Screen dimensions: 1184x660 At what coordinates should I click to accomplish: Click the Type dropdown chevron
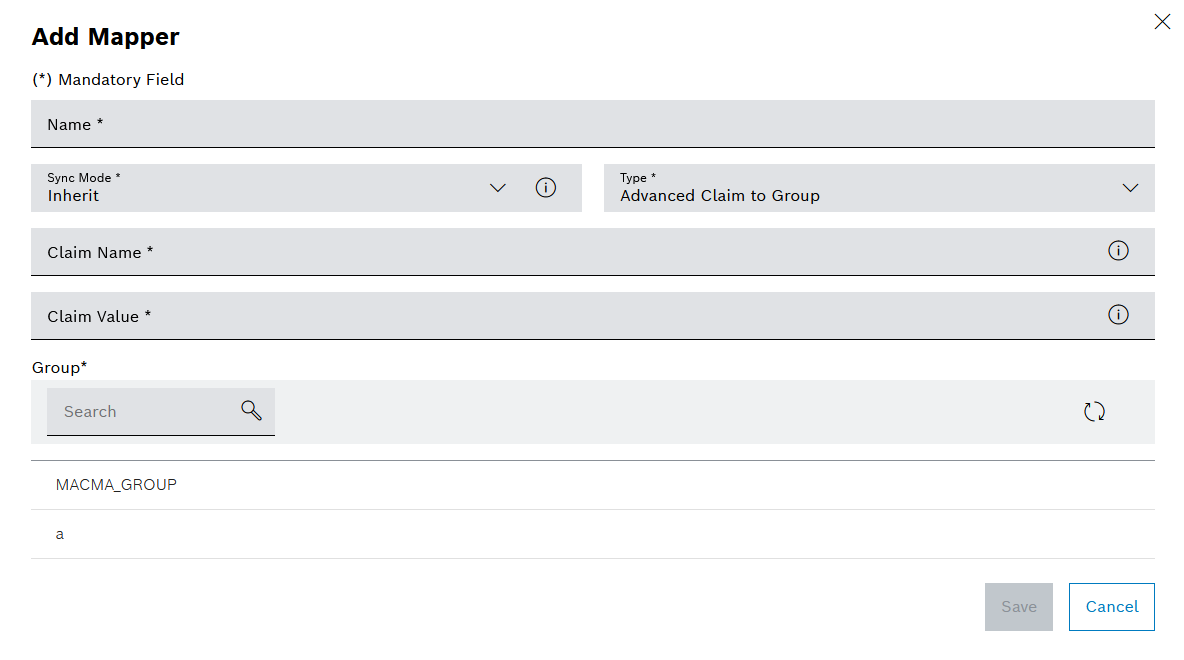click(x=1131, y=187)
